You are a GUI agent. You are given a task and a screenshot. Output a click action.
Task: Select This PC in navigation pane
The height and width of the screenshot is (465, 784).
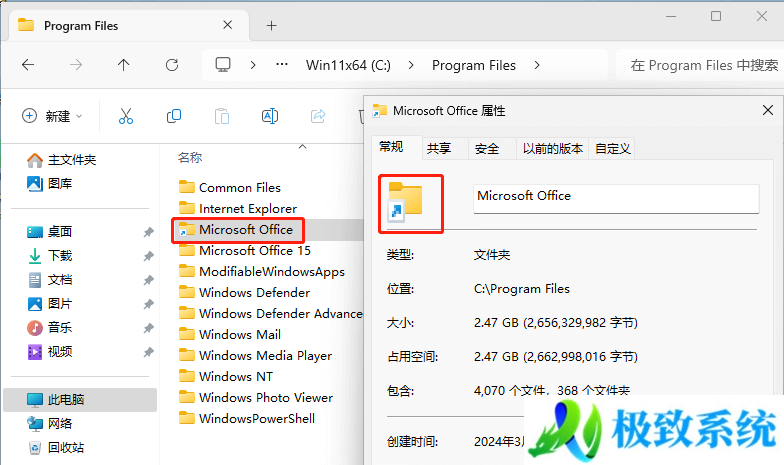pyautogui.click(x=80, y=400)
